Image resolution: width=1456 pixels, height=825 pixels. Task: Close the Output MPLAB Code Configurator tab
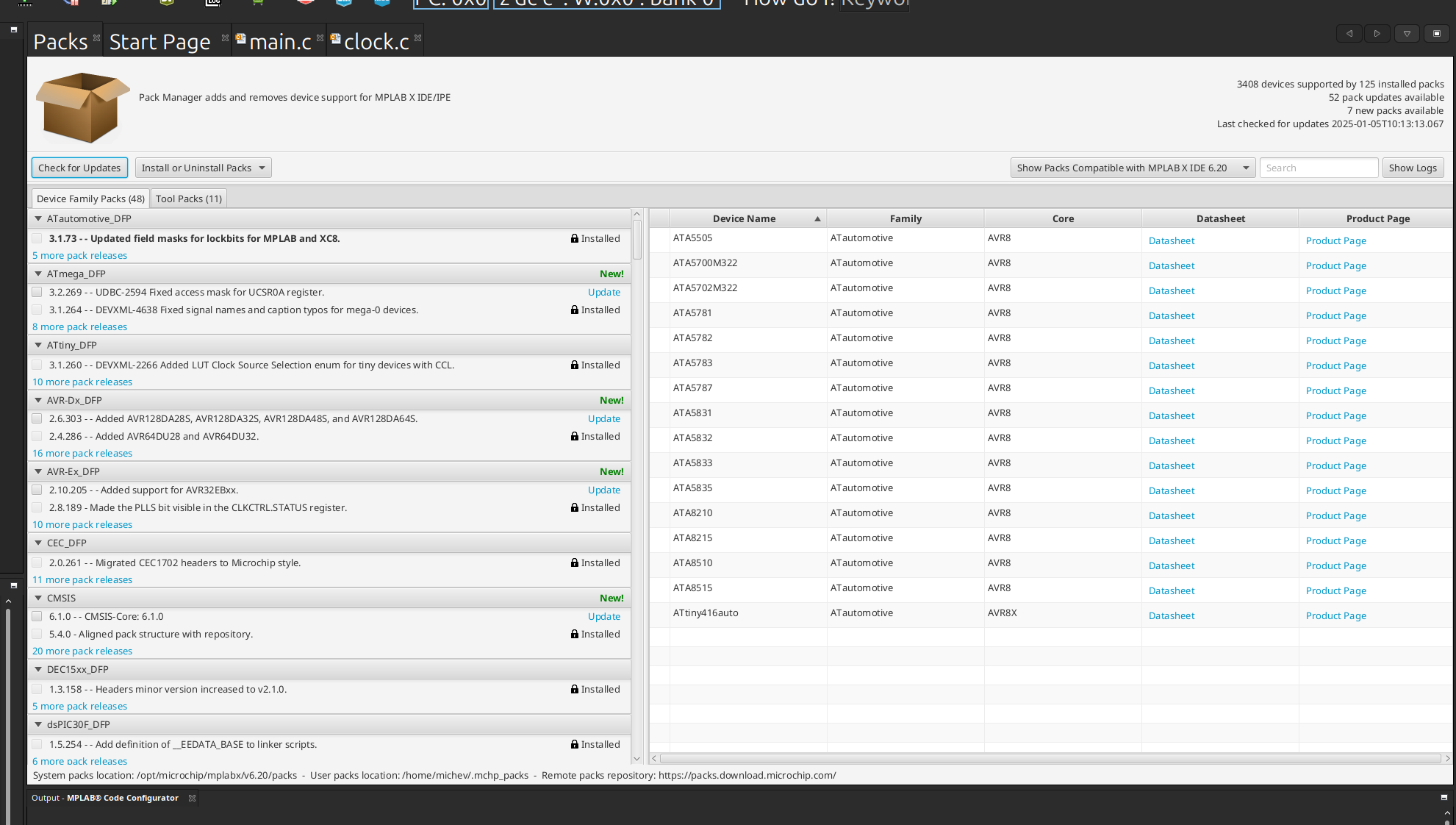[x=192, y=798]
